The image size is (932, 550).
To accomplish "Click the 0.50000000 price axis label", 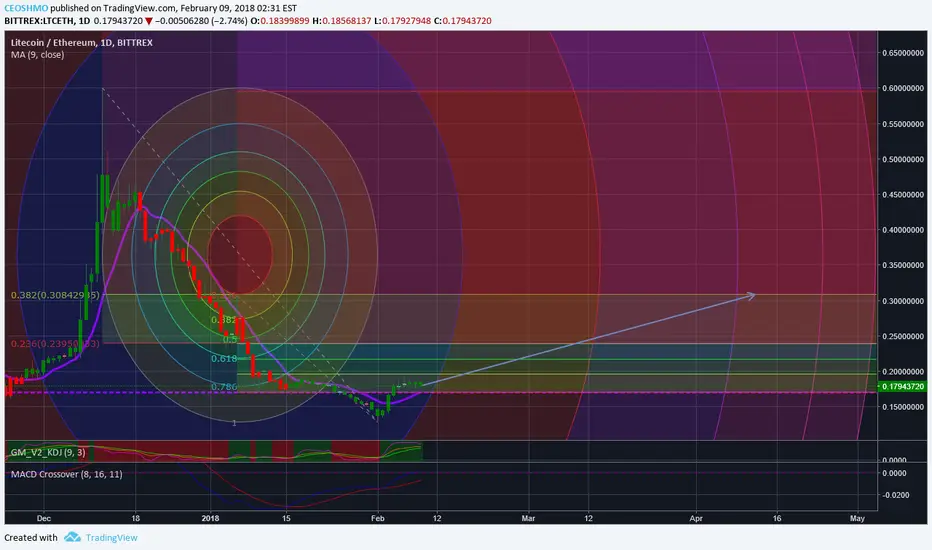I will click(x=903, y=159).
